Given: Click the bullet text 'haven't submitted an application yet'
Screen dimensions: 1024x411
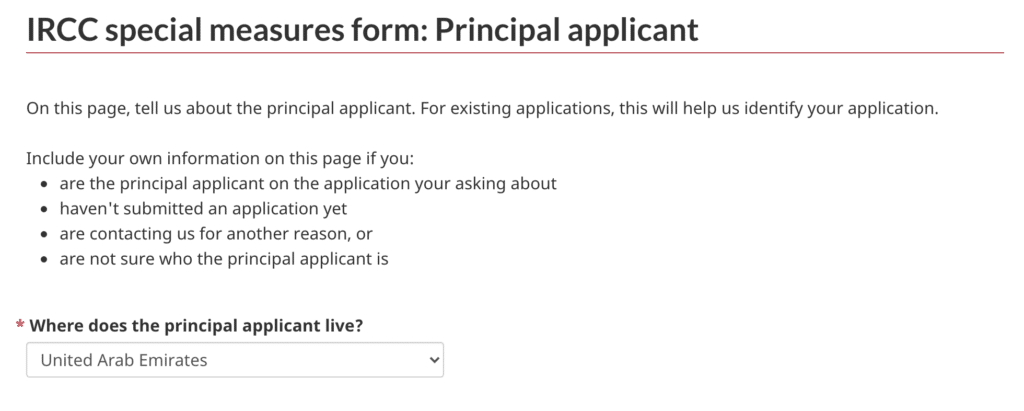Looking at the screenshot, I should tap(203, 209).
